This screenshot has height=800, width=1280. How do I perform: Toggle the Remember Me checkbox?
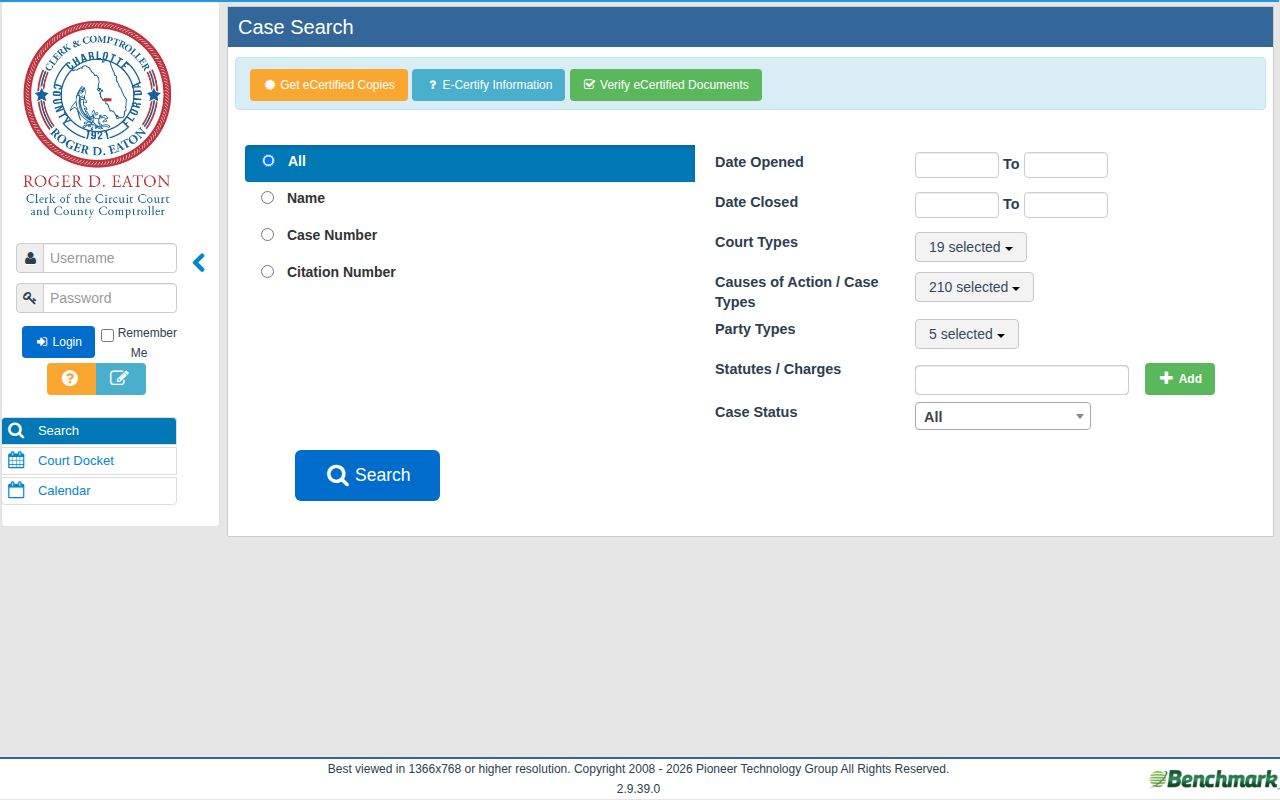tap(108, 335)
